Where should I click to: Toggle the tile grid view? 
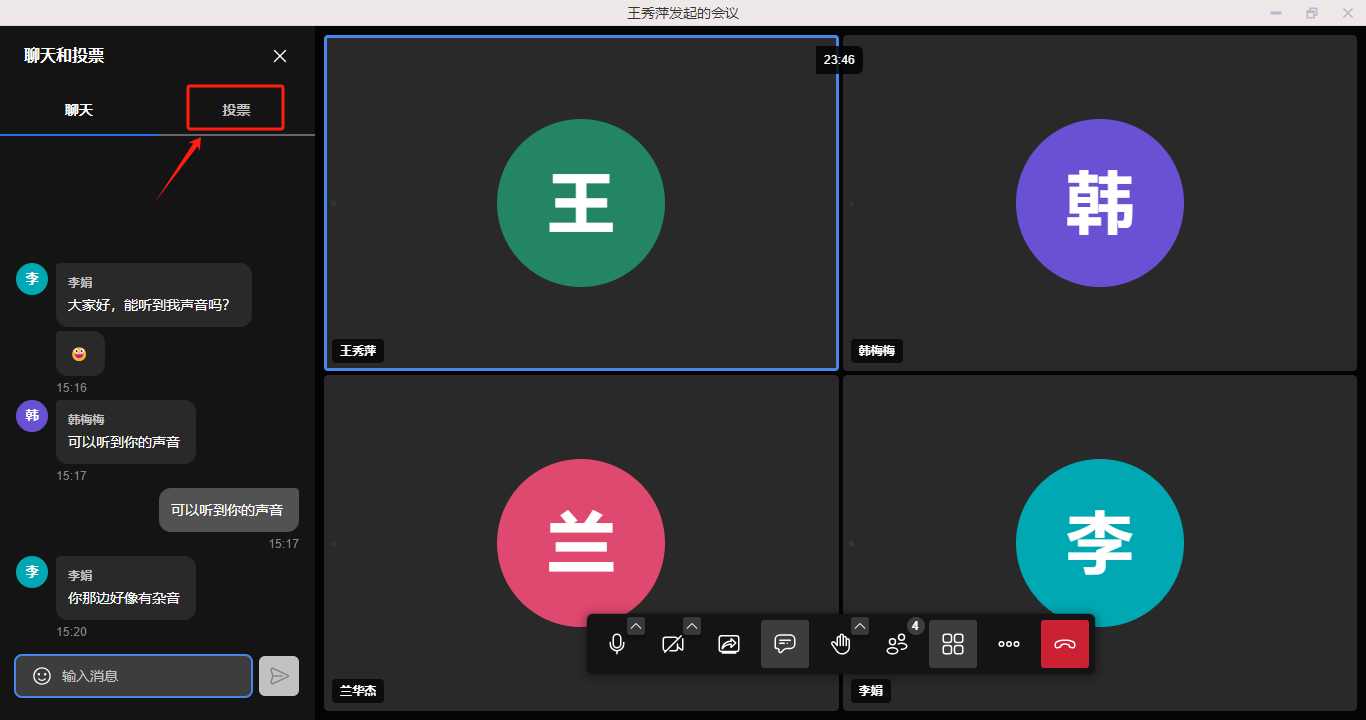click(x=953, y=644)
